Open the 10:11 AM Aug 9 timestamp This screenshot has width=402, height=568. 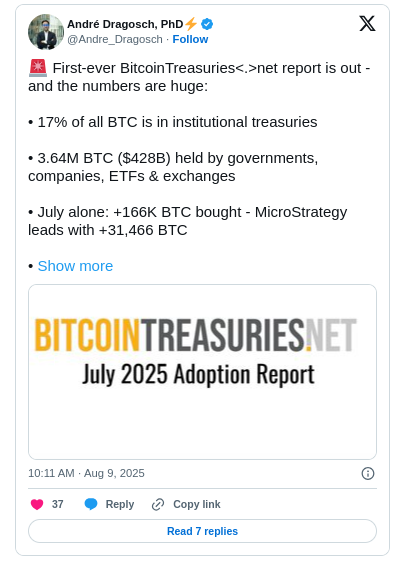point(86,473)
